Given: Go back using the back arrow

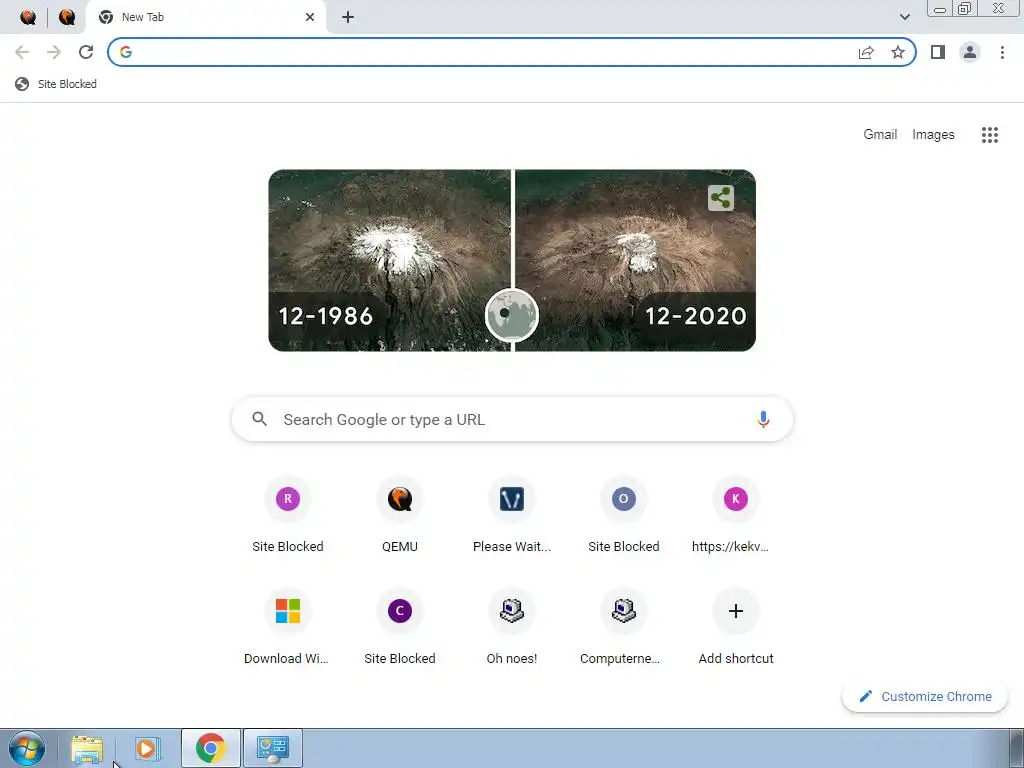Looking at the screenshot, I should (x=22, y=52).
